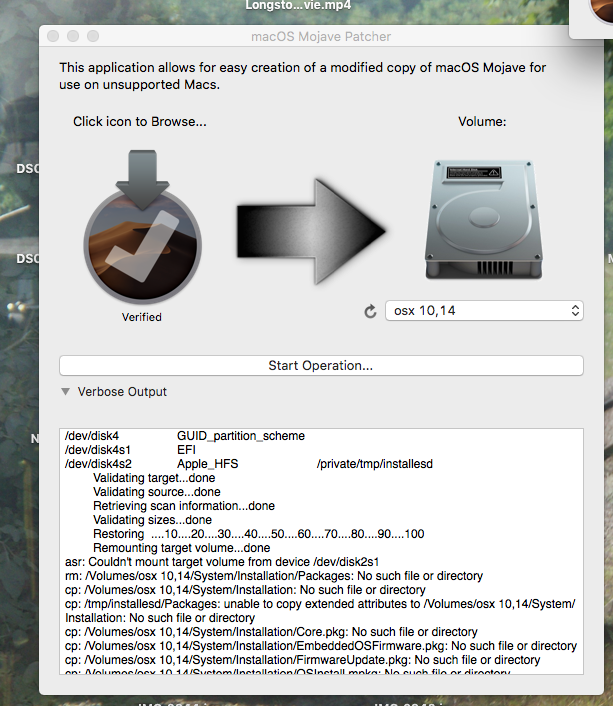Click the 'Volume:' label

point(482,122)
